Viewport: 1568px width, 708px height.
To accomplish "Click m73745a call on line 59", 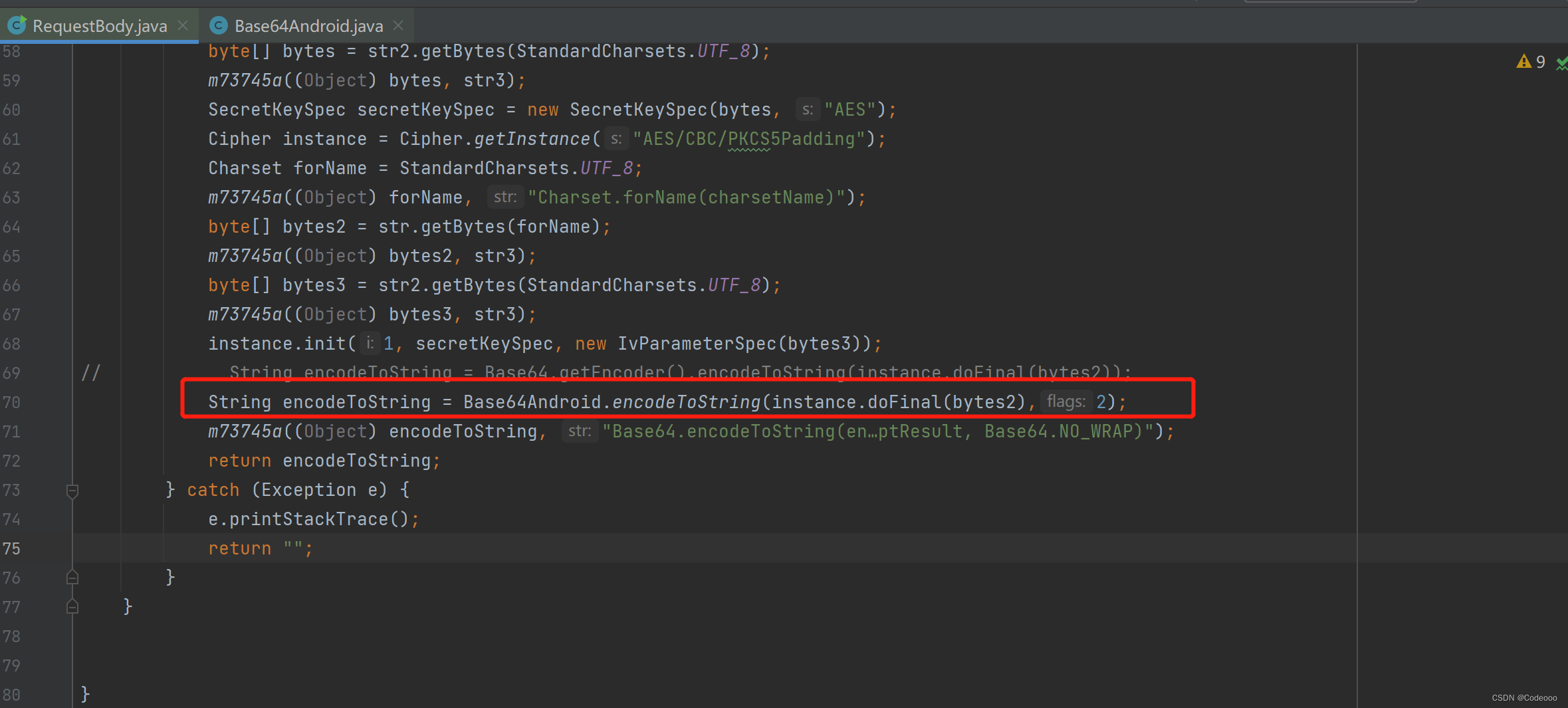I will tap(245, 80).
